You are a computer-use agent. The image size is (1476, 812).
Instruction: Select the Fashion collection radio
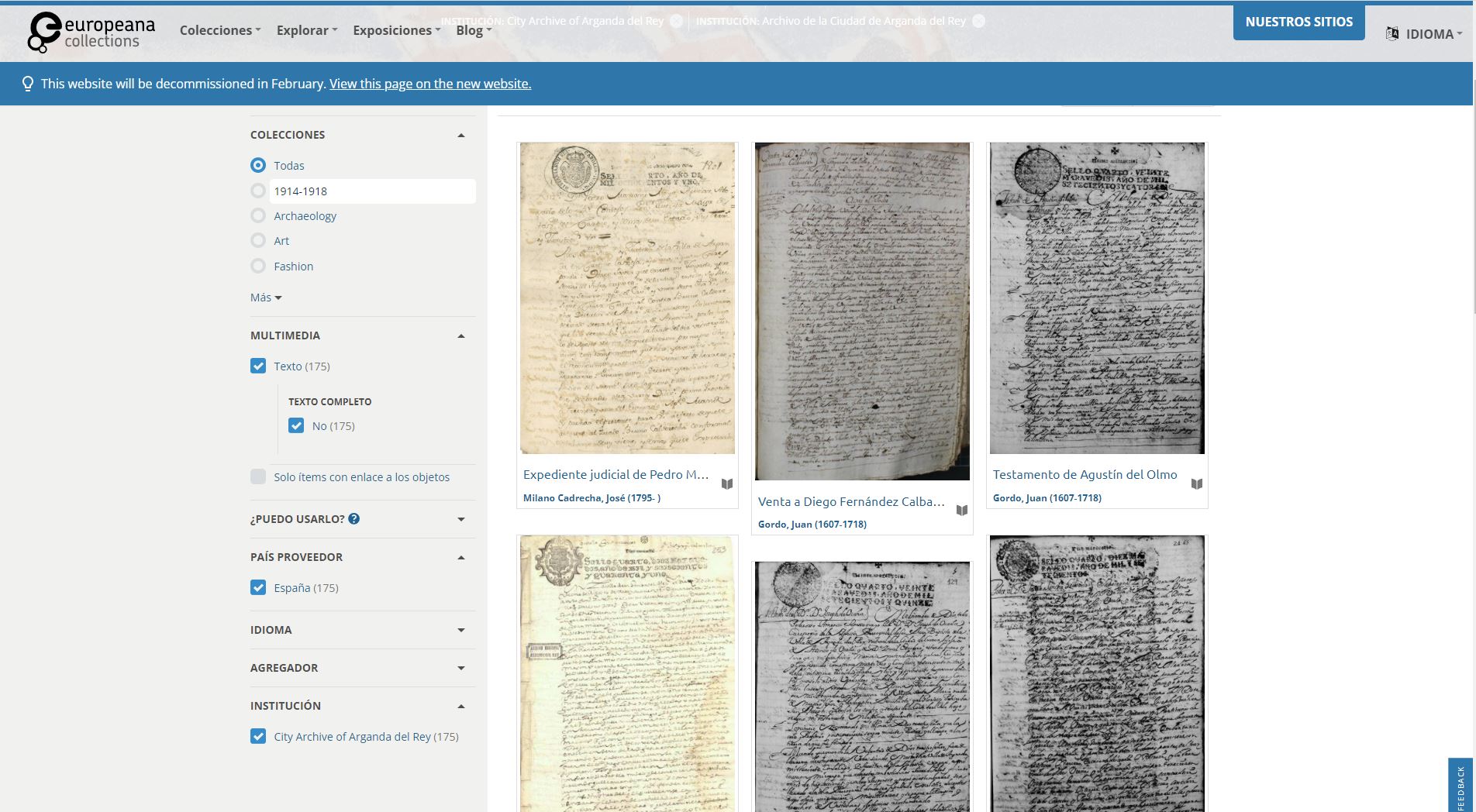[x=258, y=266]
